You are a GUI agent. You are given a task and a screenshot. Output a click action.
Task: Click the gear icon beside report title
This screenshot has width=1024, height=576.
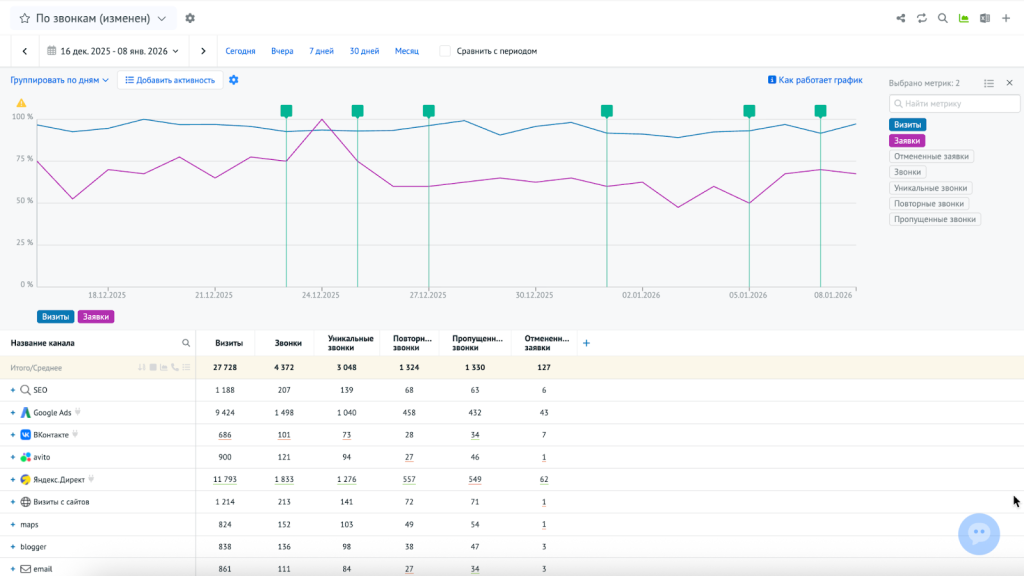(190, 18)
